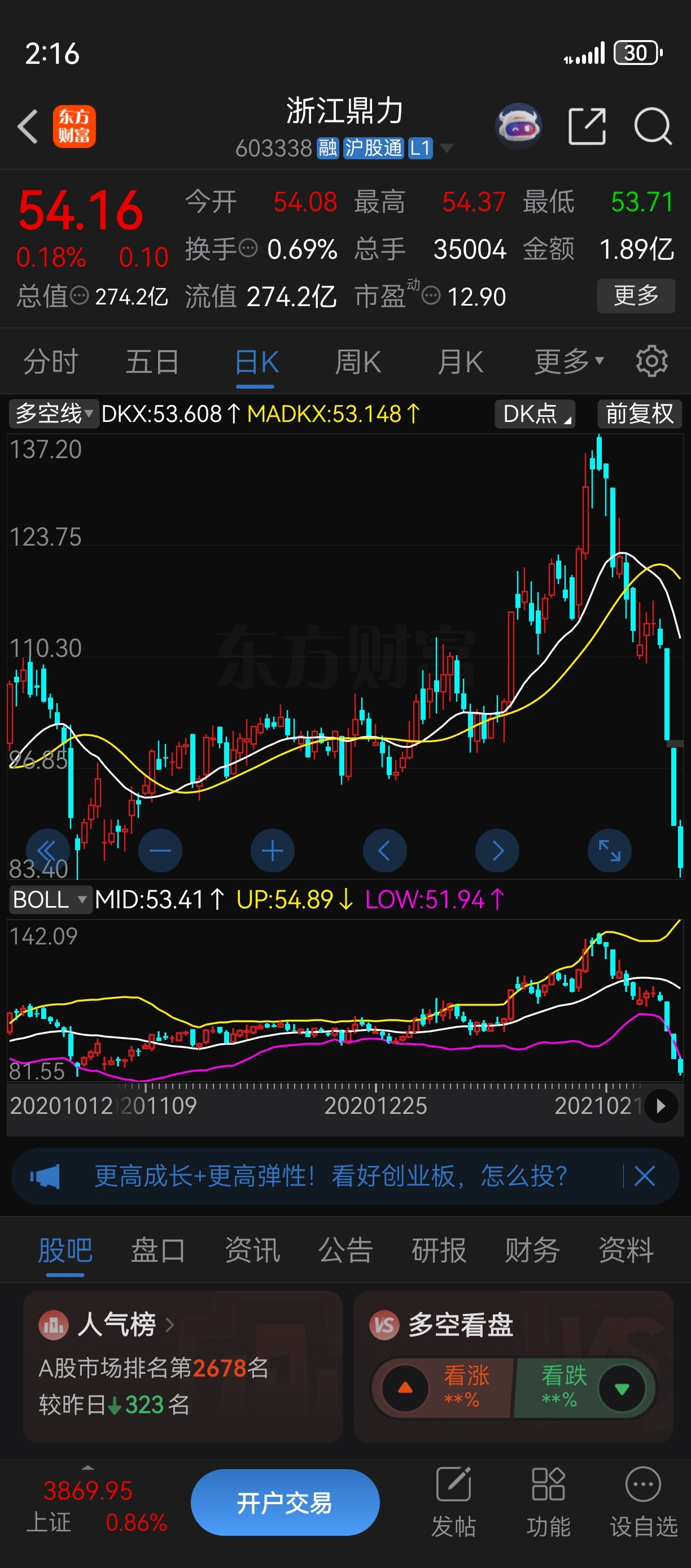Tap the 融 margin badge

point(328,148)
